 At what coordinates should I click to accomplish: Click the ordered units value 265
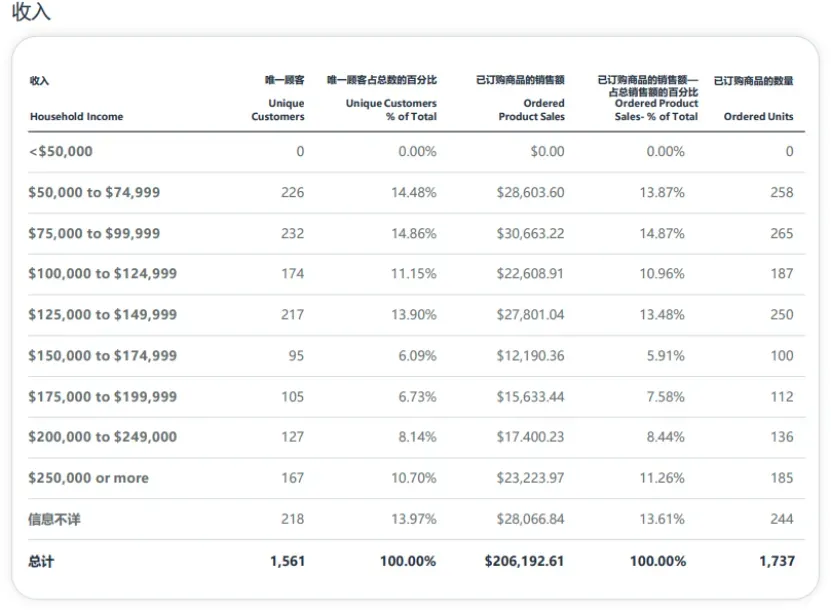pos(782,233)
